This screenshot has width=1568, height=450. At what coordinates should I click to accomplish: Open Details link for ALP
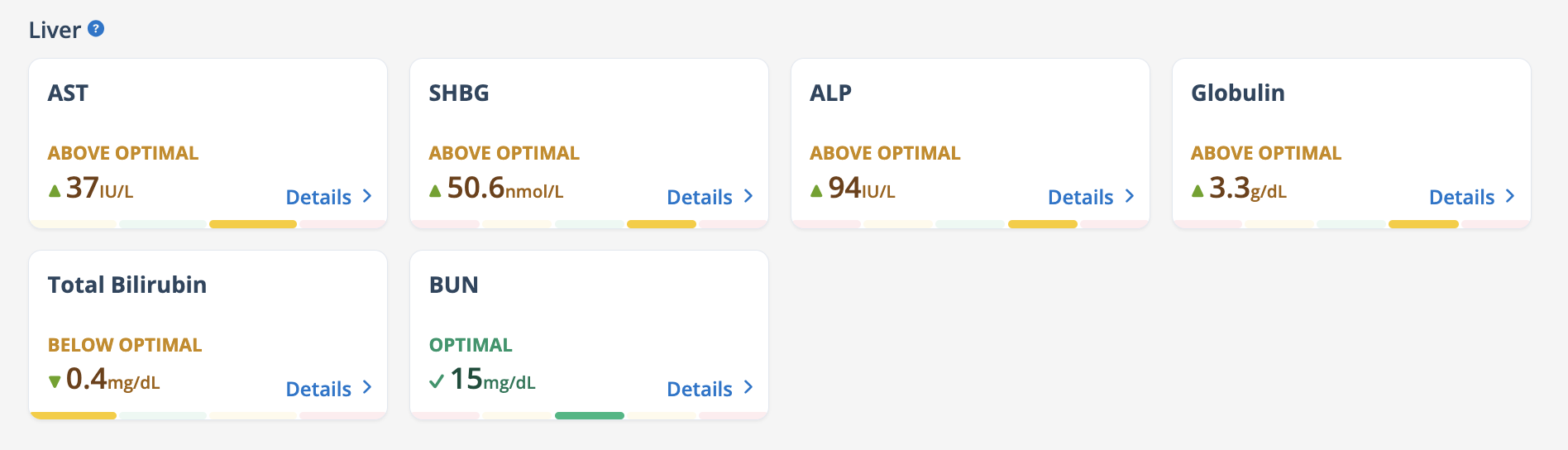1080,197
